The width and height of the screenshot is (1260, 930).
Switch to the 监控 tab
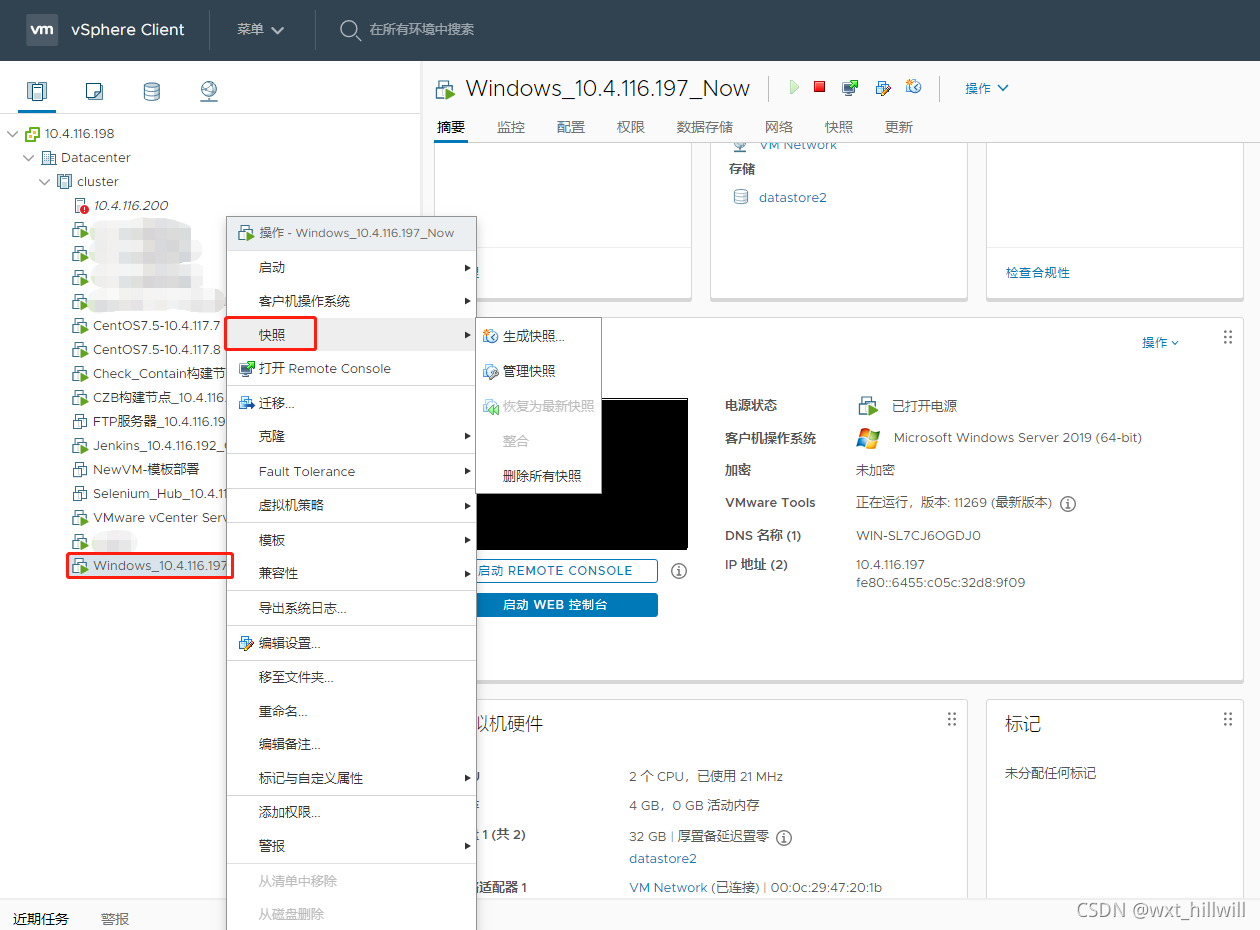click(511, 127)
